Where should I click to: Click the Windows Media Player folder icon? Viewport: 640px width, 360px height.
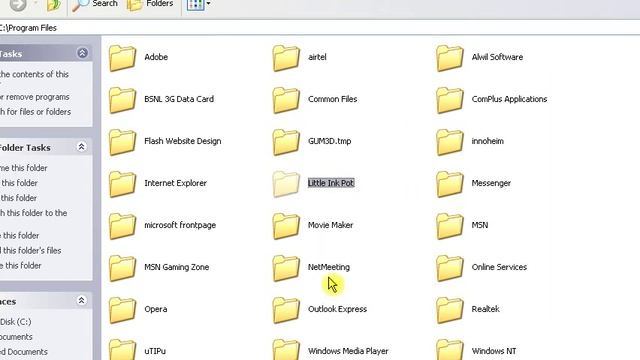pos(286,350)
